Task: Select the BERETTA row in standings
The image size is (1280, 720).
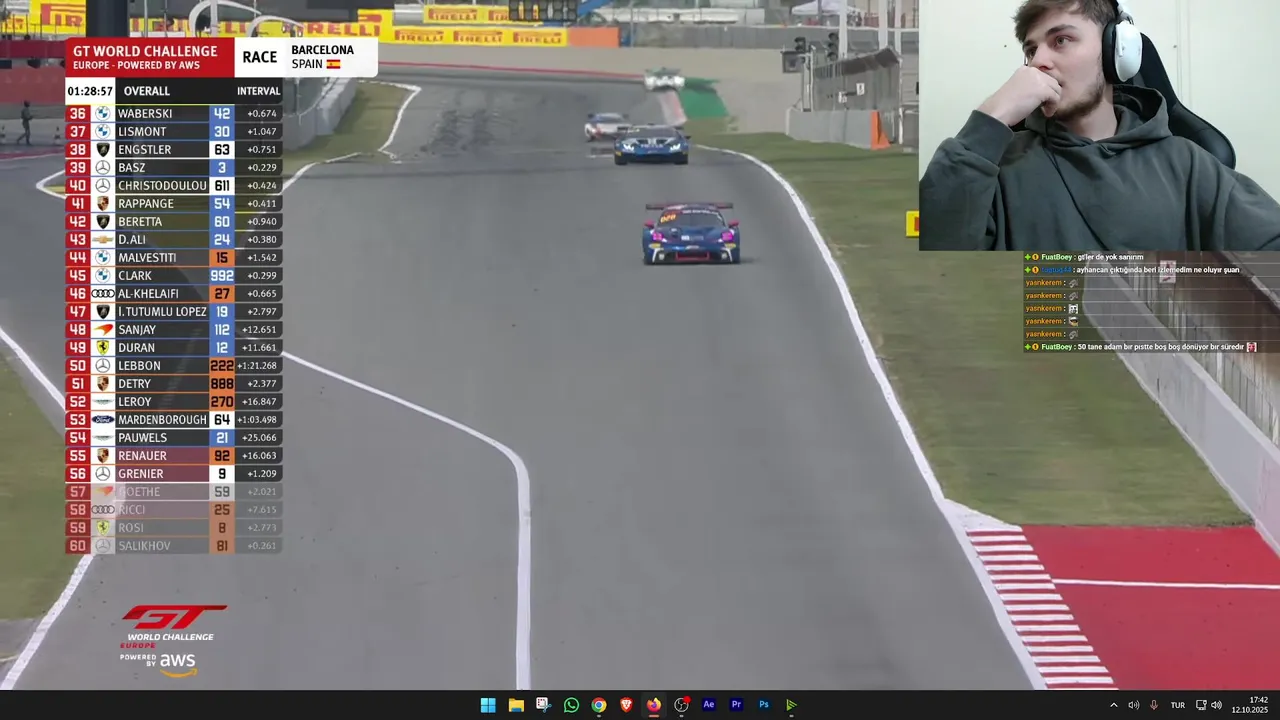Action: [x=174, y=221]
